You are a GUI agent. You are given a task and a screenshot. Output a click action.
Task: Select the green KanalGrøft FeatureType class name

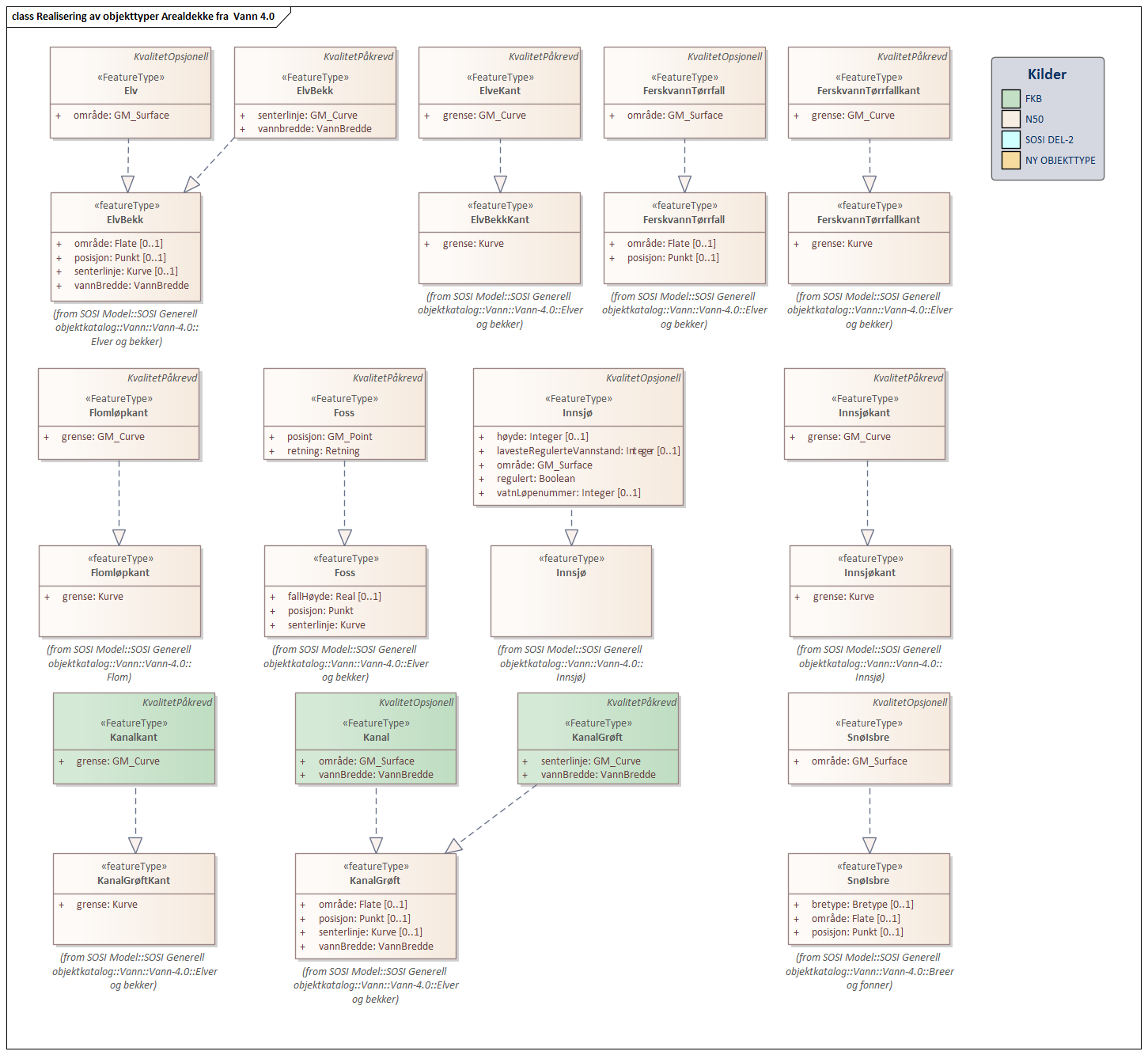tap(597, 738)
